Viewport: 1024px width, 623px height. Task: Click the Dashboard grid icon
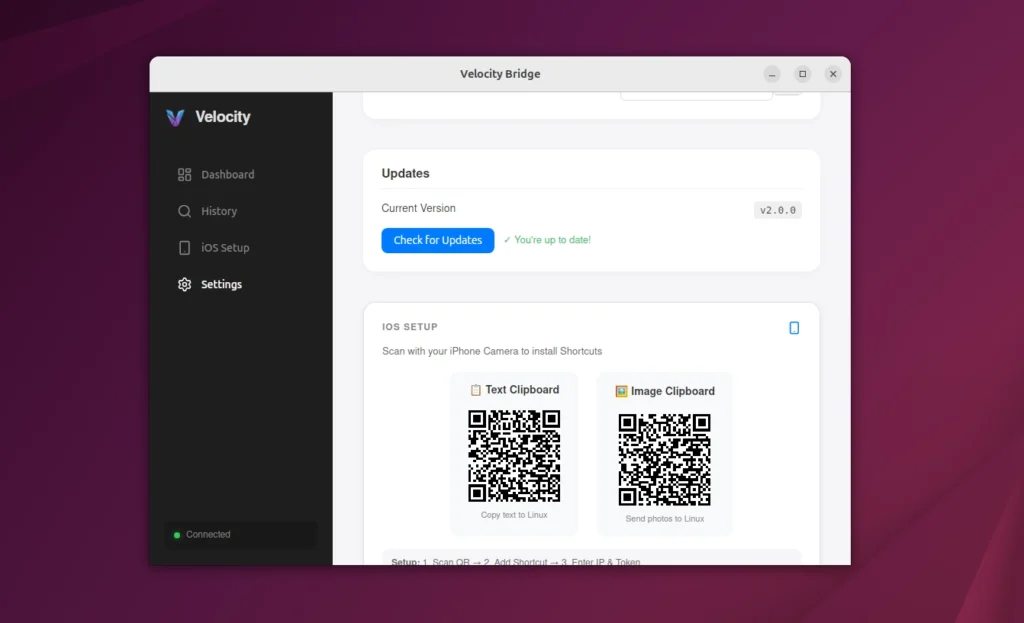(184, 175)
